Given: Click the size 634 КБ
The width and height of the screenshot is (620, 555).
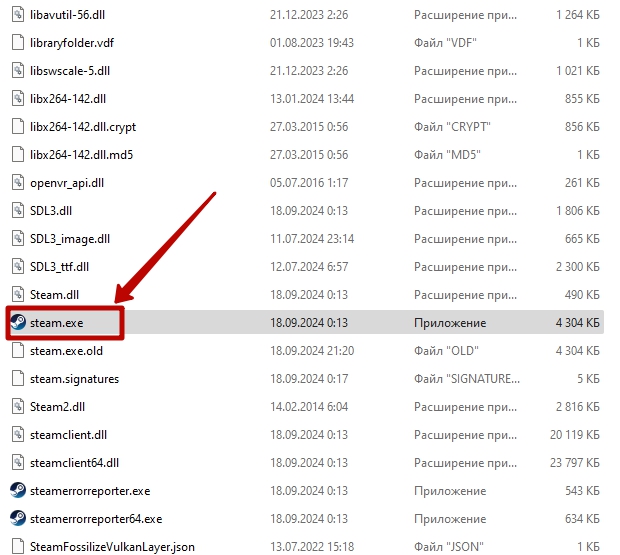Looking at the screenshot, I should (x=582, y=519).
